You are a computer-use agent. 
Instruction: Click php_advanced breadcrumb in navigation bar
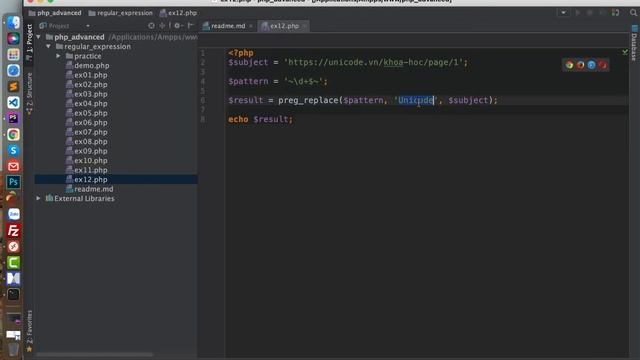[x=55, y=13]
